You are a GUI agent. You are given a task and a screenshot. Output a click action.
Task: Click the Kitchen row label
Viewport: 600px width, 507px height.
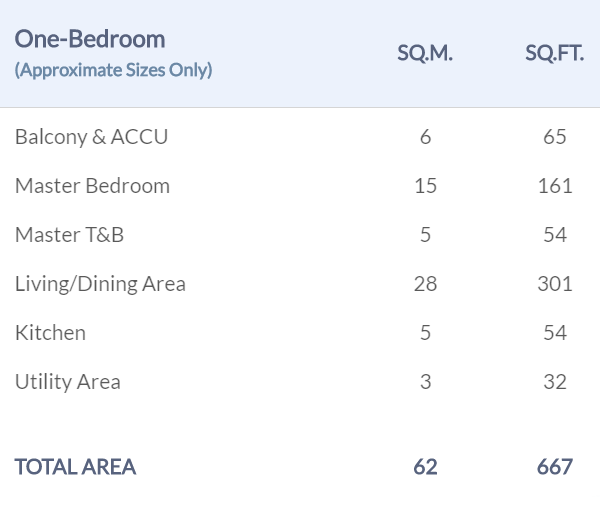click(50, 333)
